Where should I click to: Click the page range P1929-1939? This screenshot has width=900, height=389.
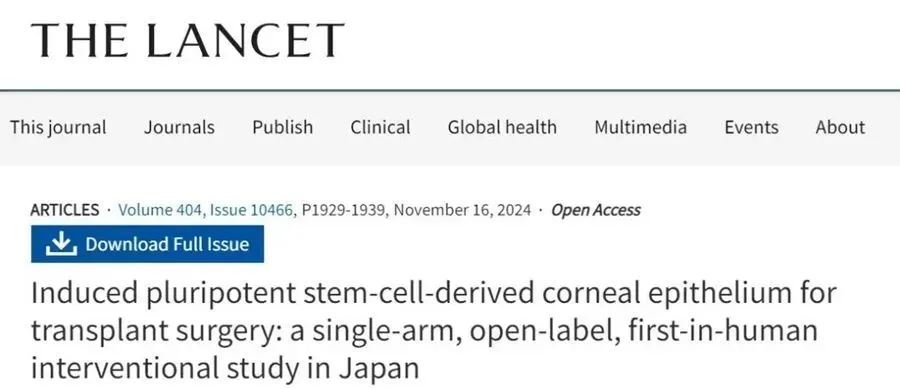(x=344, y=210)
